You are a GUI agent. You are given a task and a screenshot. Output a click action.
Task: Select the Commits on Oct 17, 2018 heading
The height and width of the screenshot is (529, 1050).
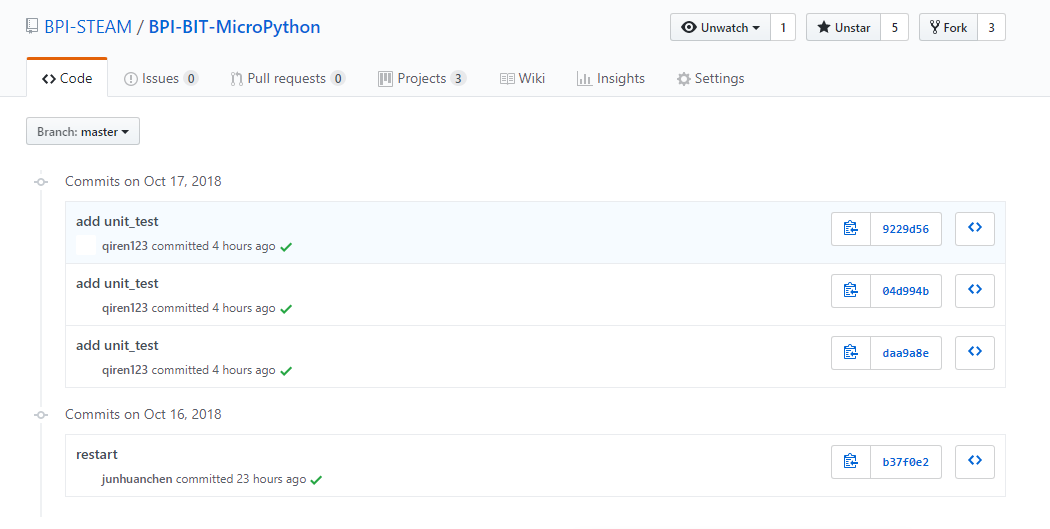tap(143, 181)
